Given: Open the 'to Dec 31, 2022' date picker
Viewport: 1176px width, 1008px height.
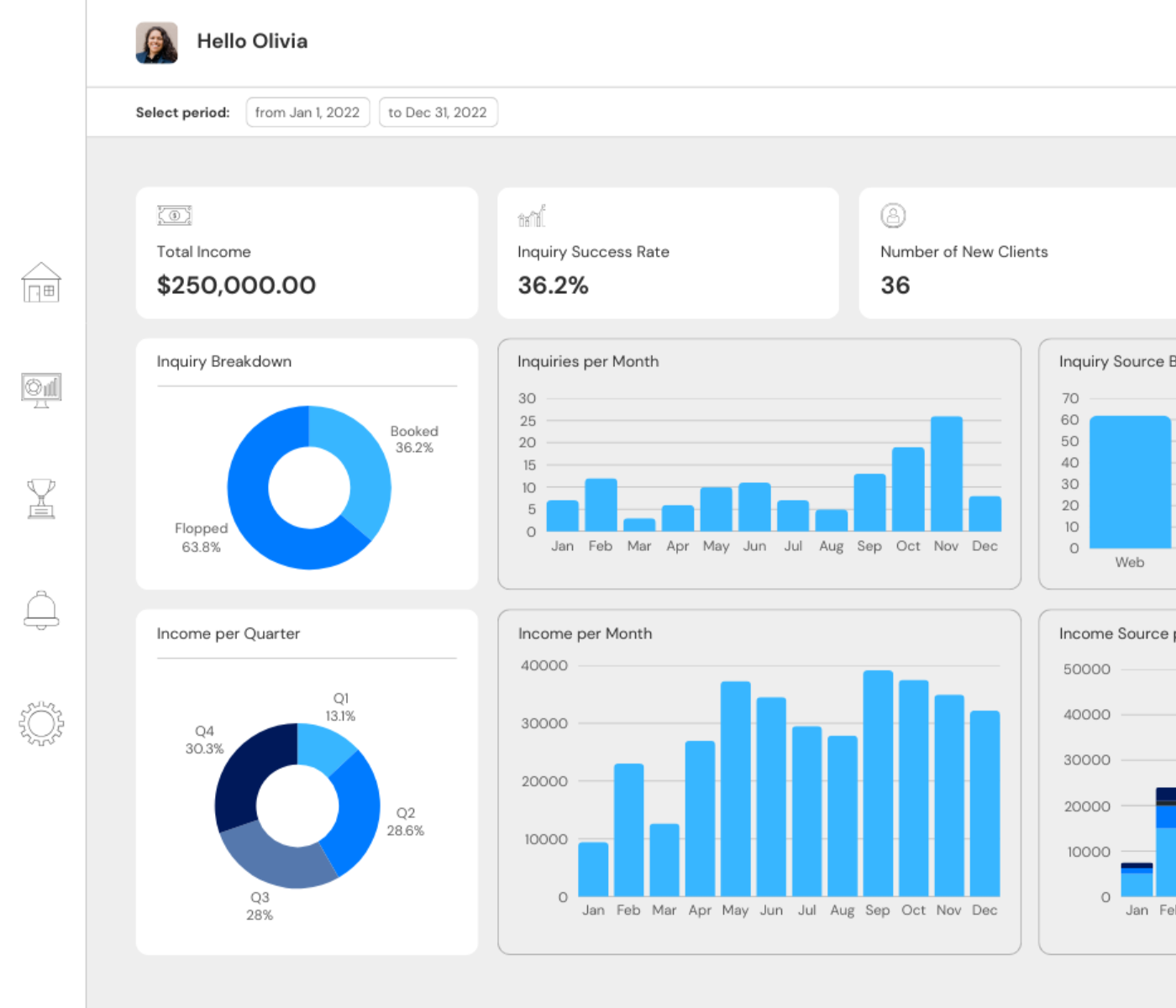Looking at the screenshot, I should (438, 113).
